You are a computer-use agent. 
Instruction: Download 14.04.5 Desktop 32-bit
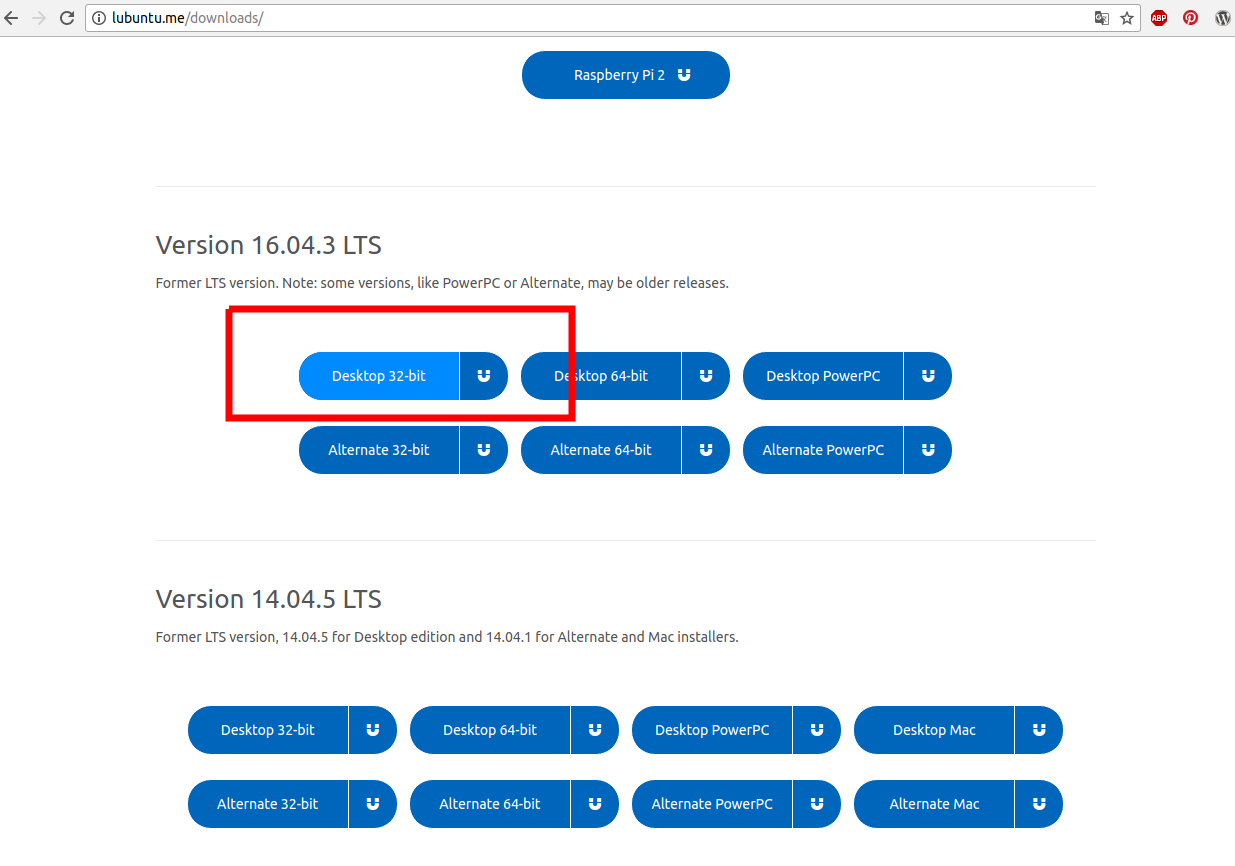tap(268, 730)
